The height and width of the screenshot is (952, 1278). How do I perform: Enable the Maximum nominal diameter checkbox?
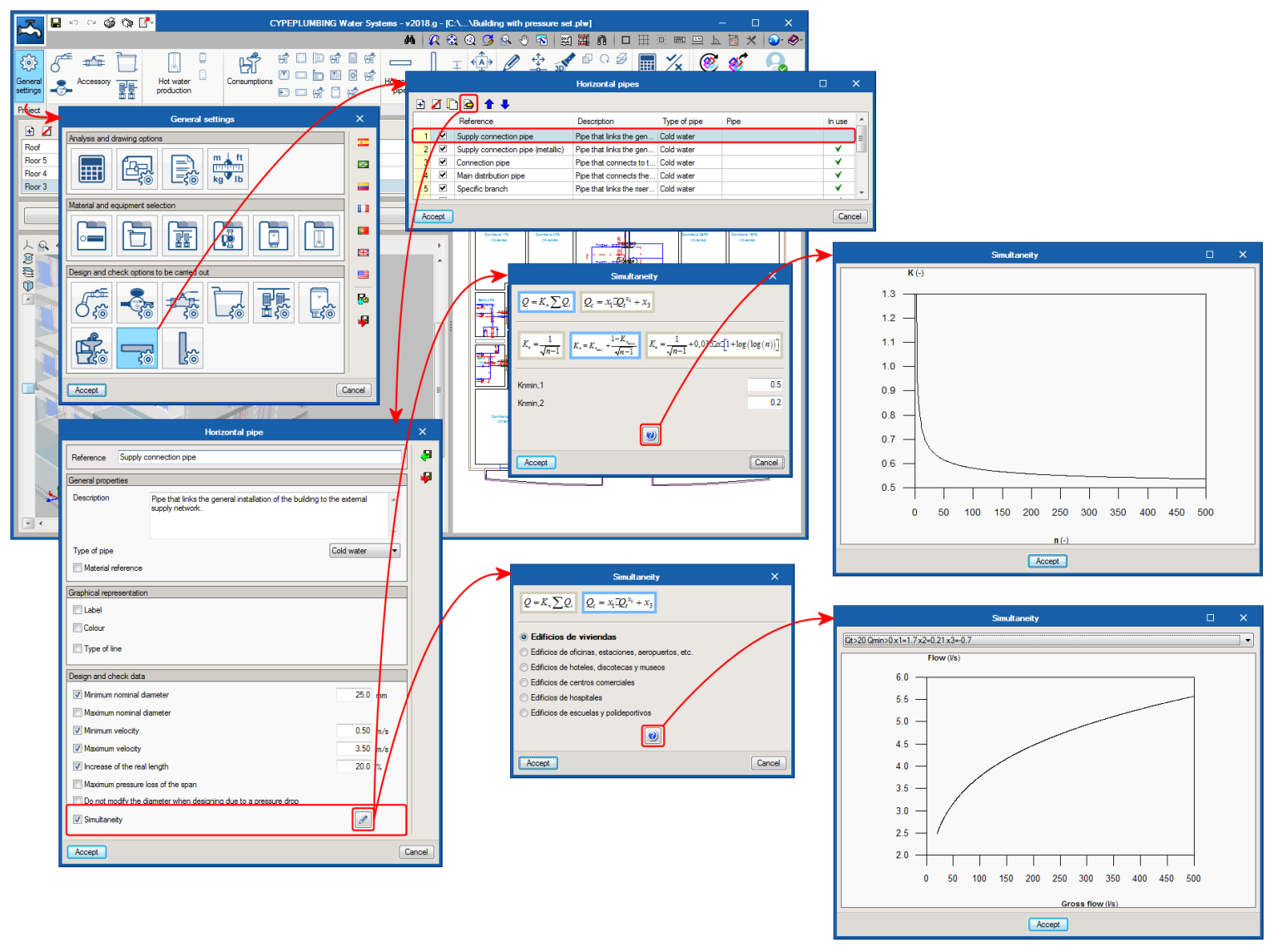click(77, 713)
